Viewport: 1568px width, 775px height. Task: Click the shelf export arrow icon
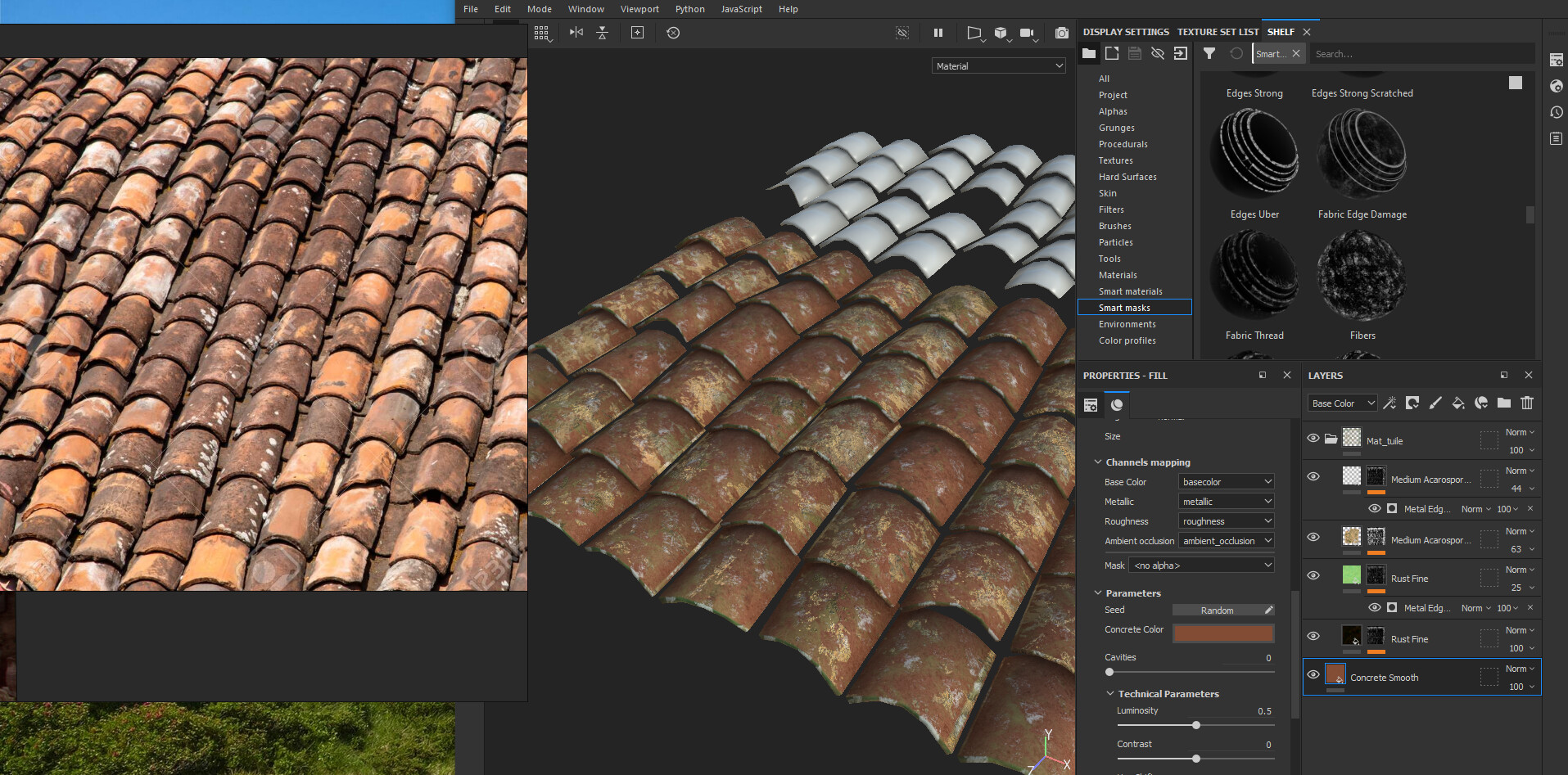(x=1181, y=53)
